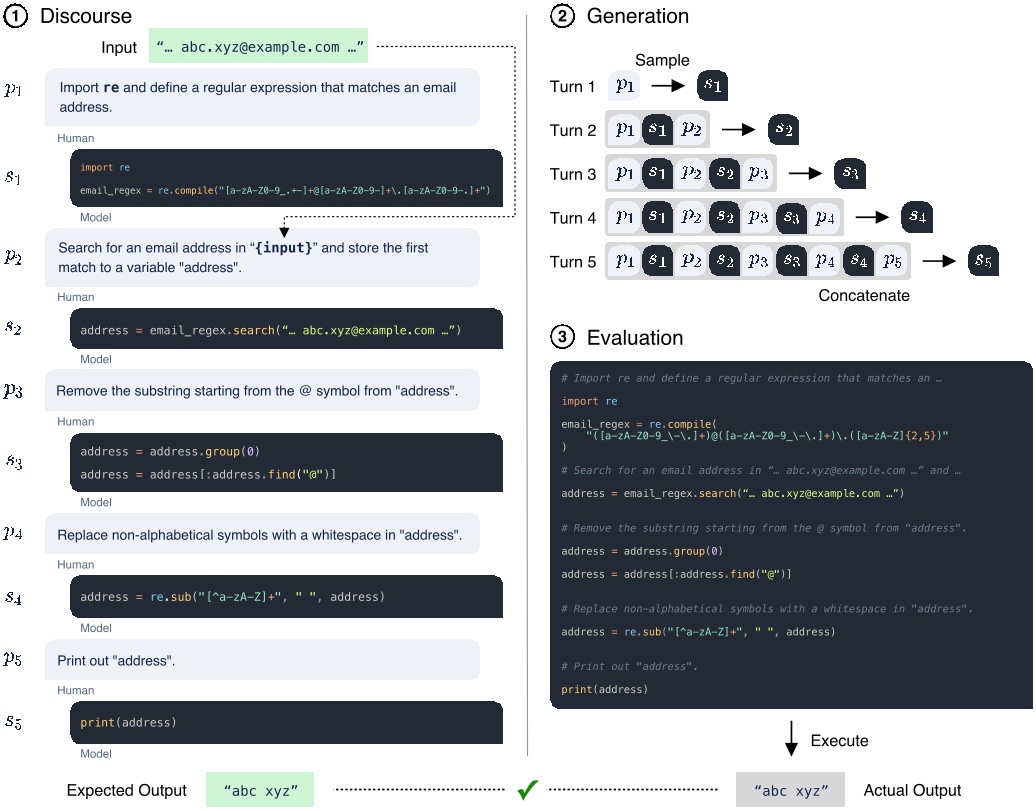The image size is (1036, 811).
Task: Select the circled number 2 Generation badge
Action: [563, 16]
